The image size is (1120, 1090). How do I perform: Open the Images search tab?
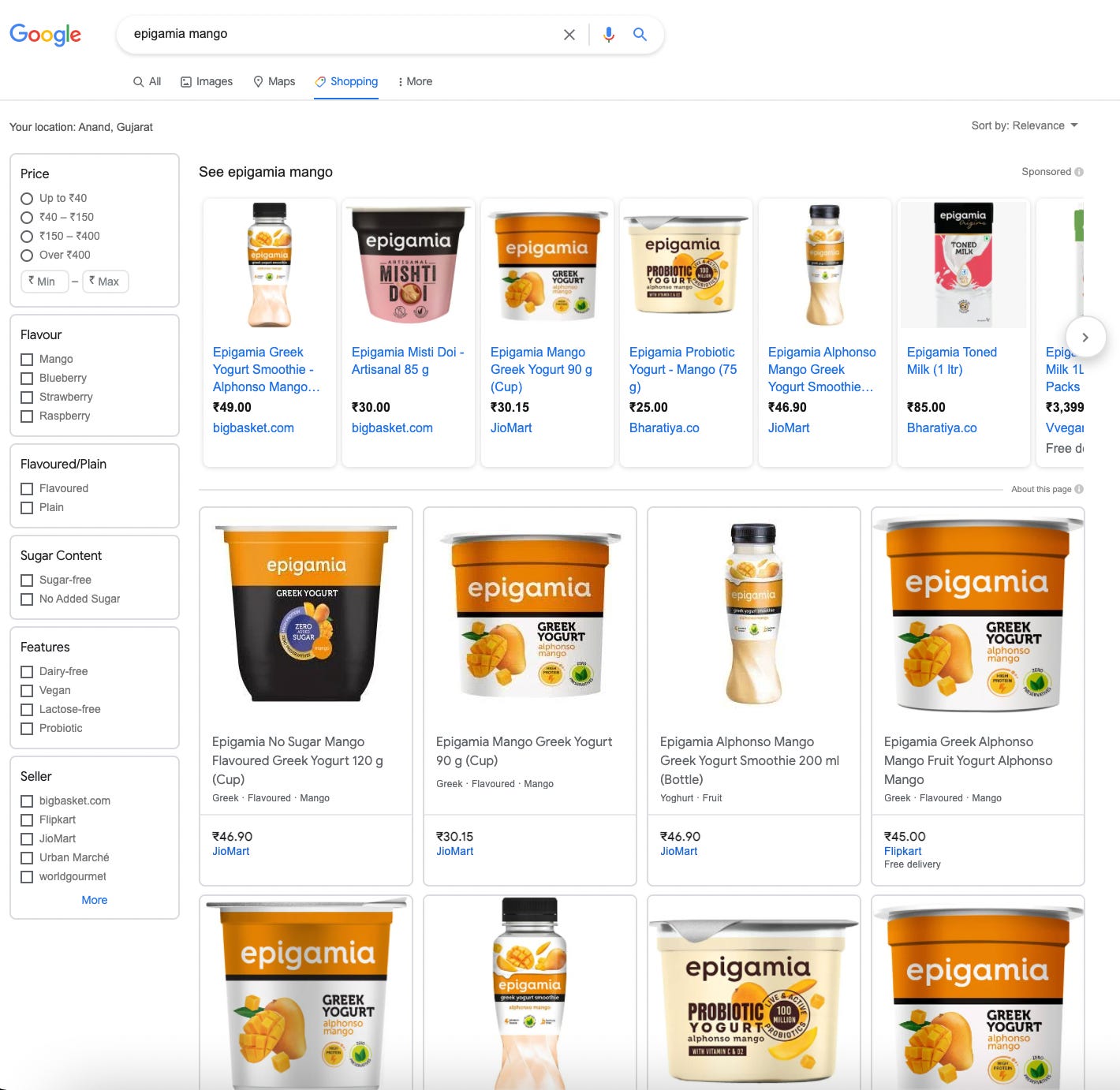click(207, 81)
